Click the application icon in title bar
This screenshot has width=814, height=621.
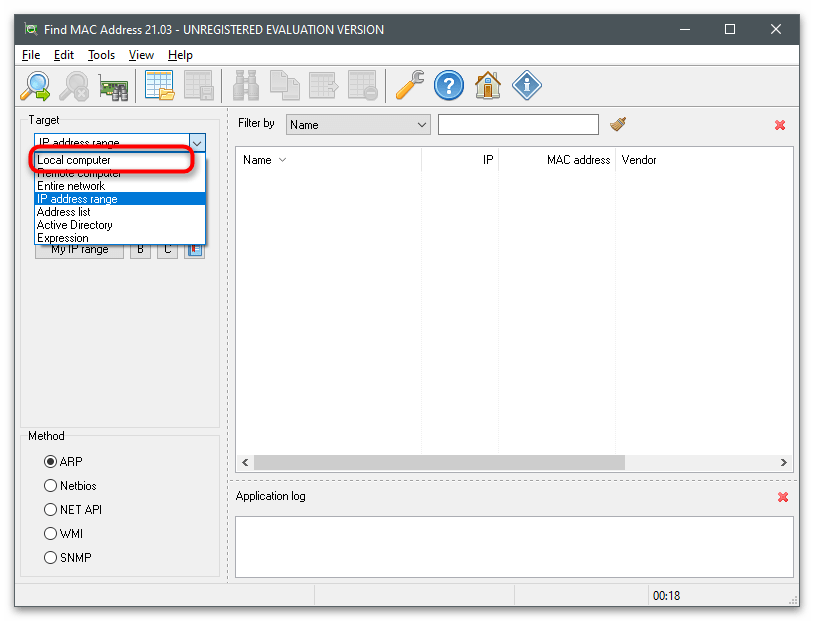[x=31, y=30]
